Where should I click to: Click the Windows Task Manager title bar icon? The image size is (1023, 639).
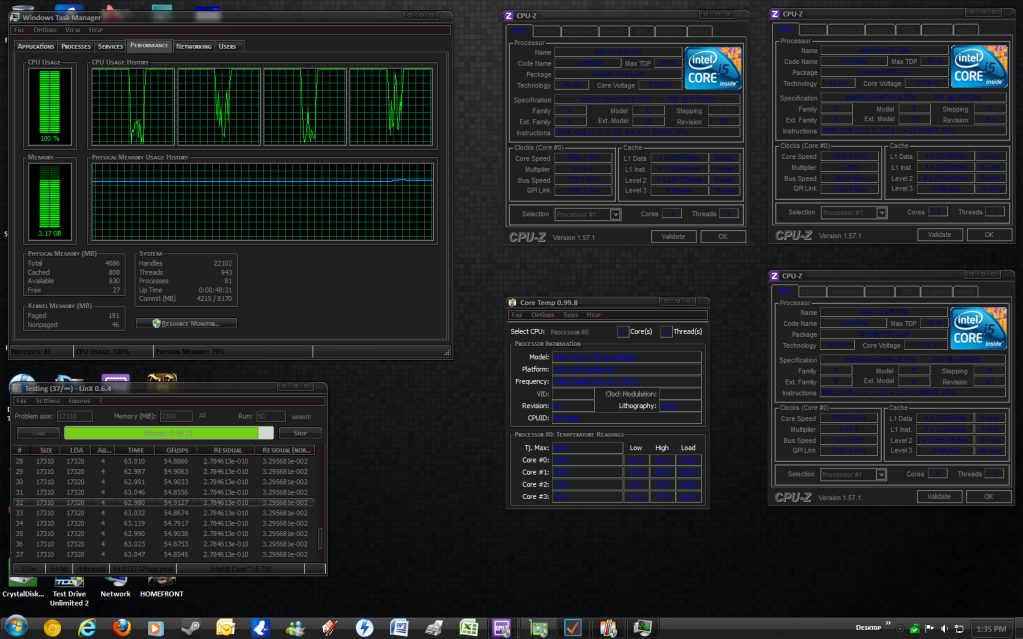pyautogui.click(x=14, y=17)
